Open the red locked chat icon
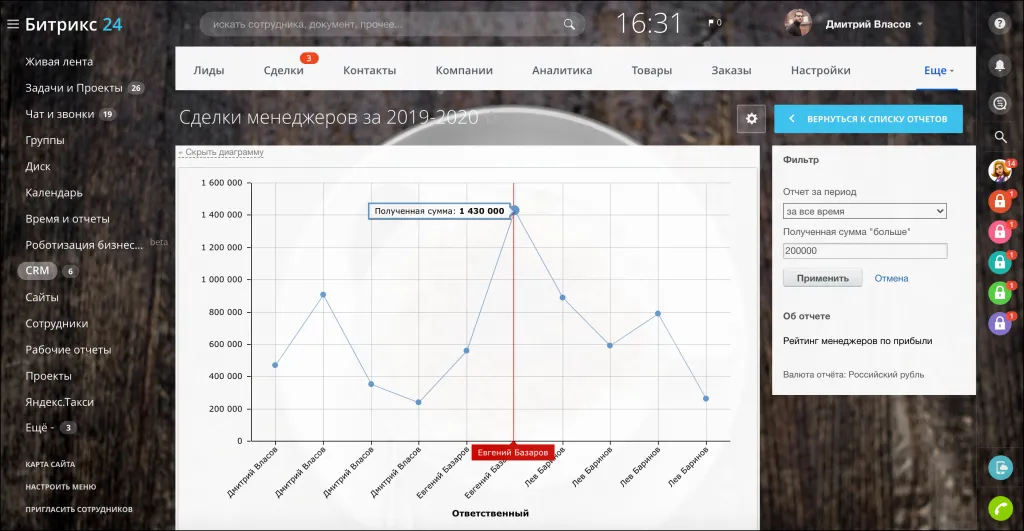The width and height of the screenshot is (1024, 531). (999, 202)
